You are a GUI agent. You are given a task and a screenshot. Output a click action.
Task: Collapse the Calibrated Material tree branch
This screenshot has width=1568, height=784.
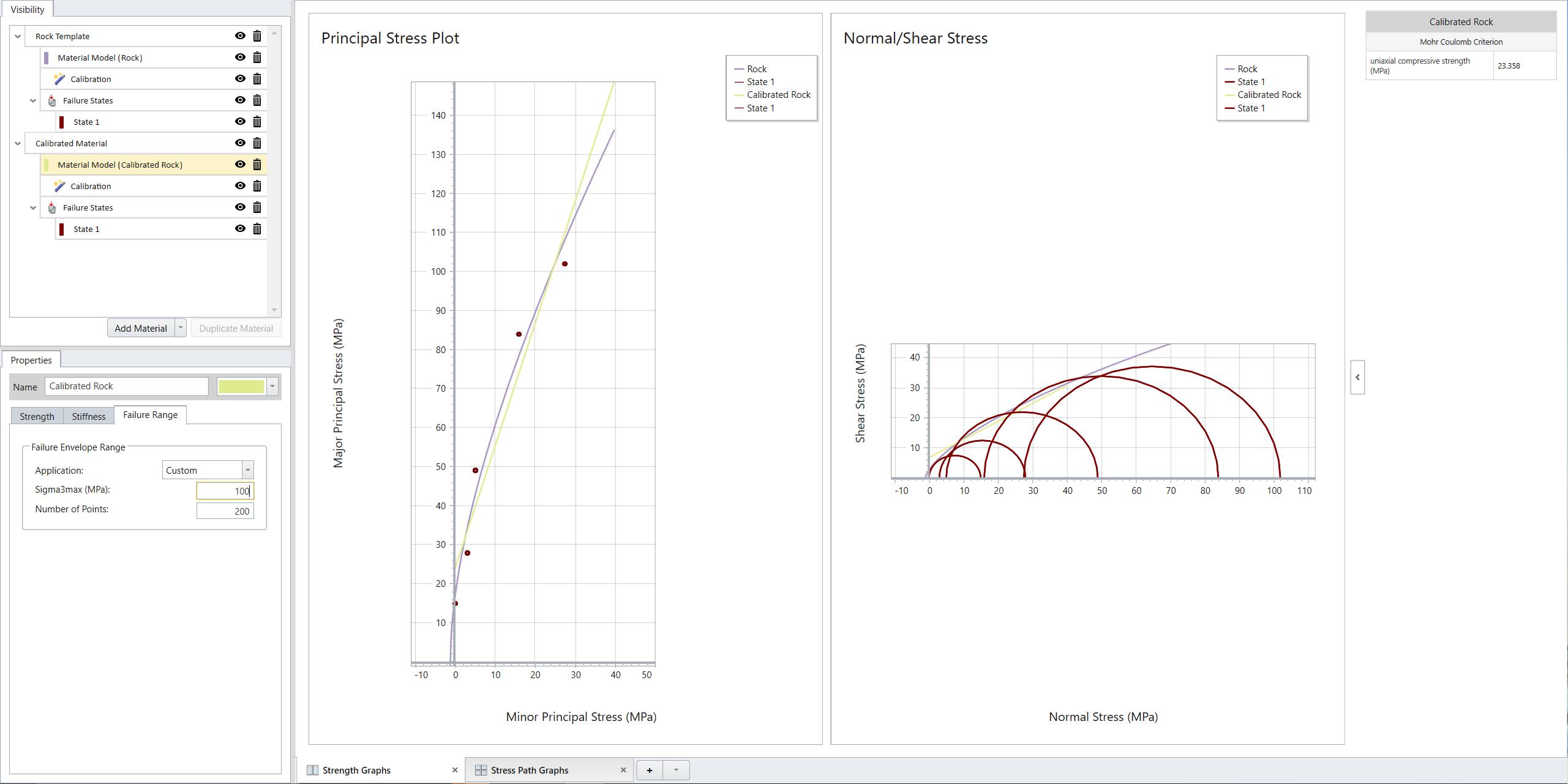click(x=18, y=143)
